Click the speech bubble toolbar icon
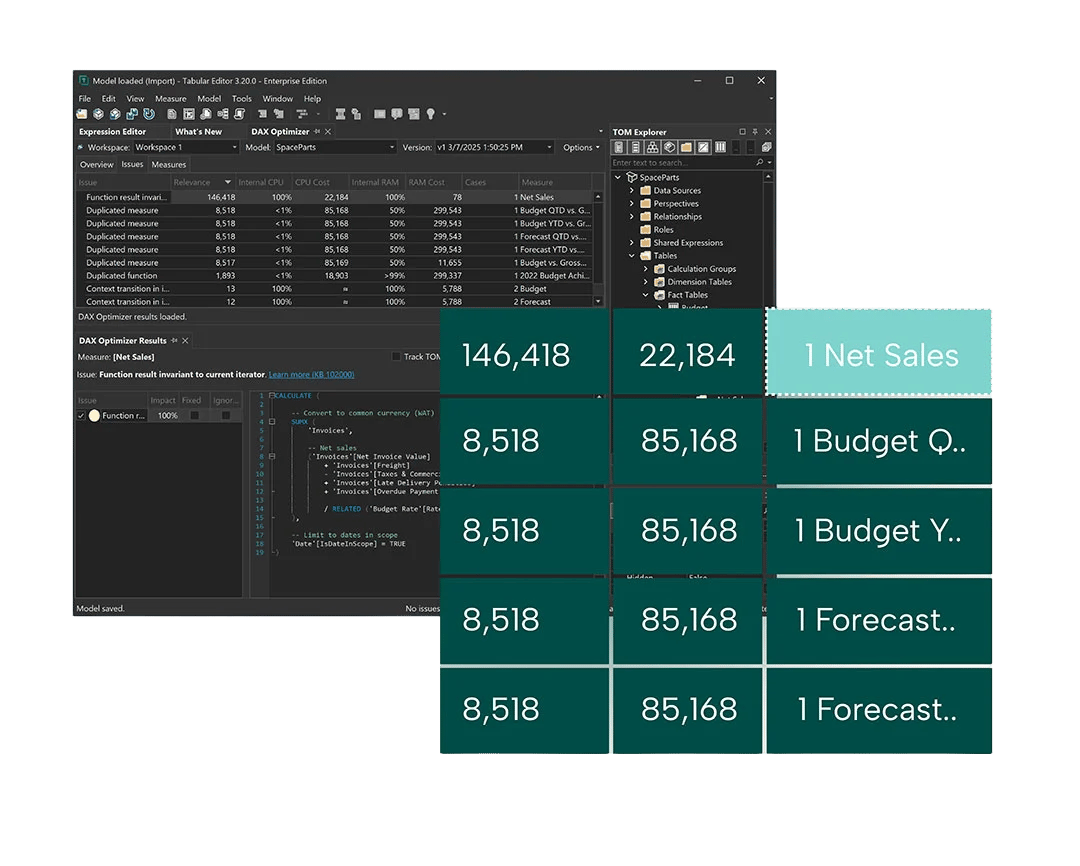The height and width of the screenshot is (866, 1080). 397,114
